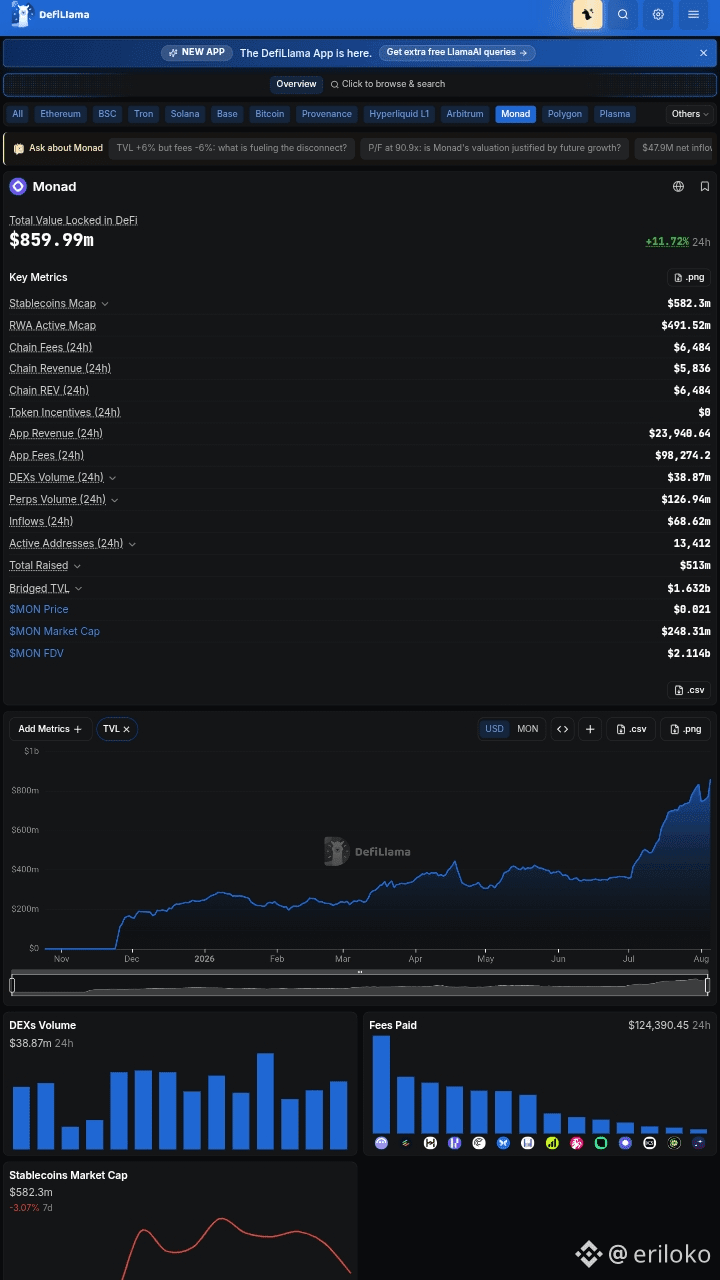Open the Overview breadcrumb tab
Viewport: 720px width, 1280px height.
[x=296, y=84]
